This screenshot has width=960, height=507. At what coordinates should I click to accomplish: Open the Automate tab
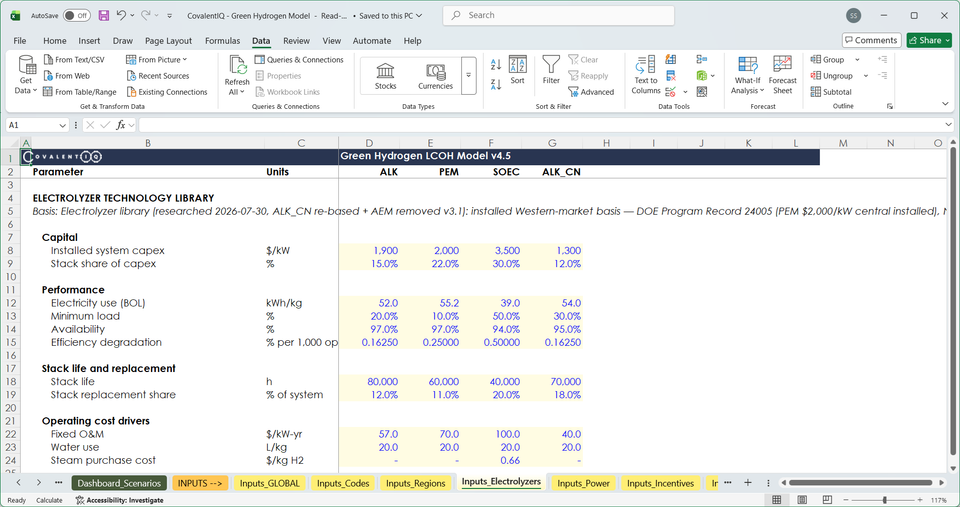[372, 40]
